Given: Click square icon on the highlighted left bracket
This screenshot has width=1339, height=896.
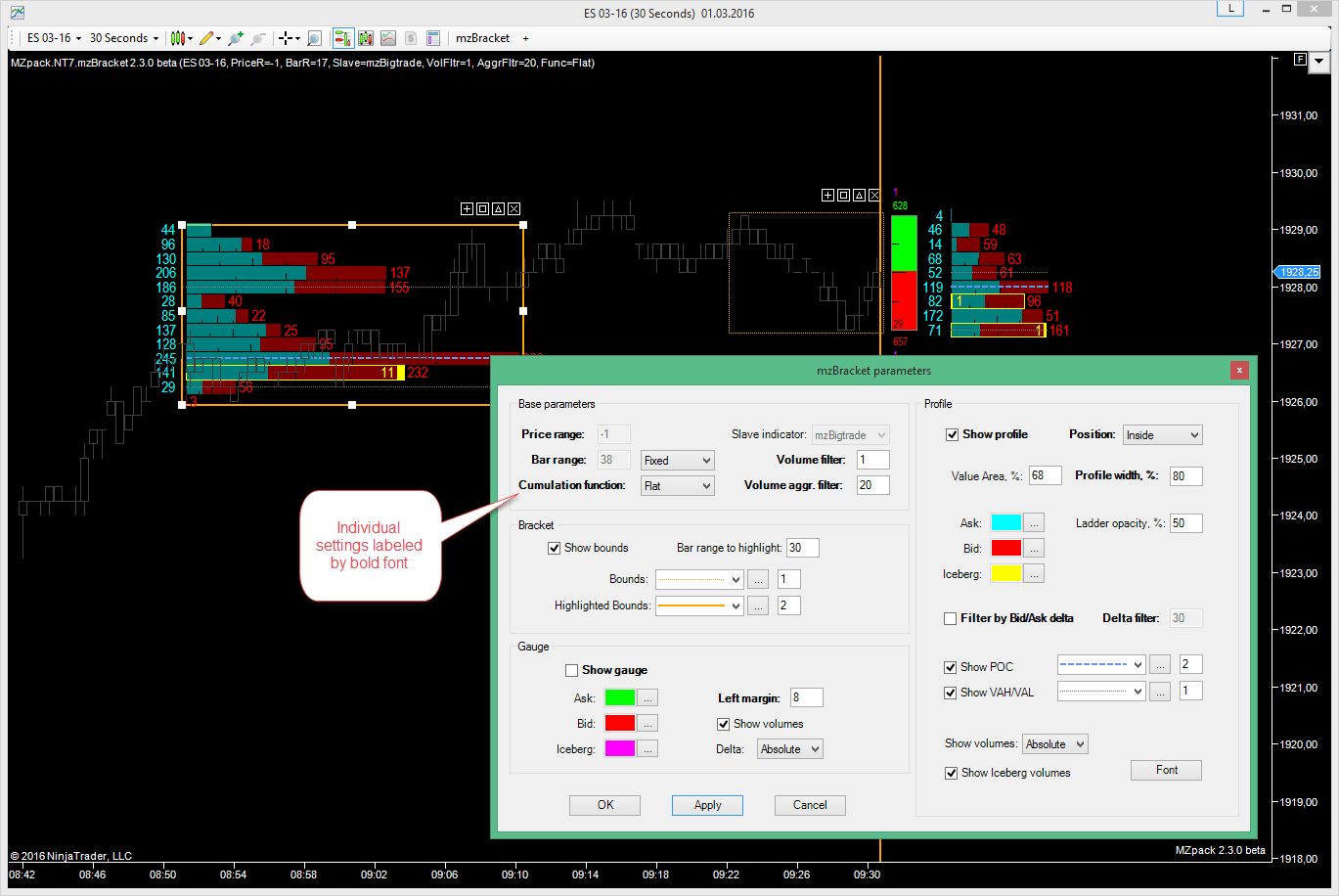Looking at the screenshot, I should [x=482, y=208].
